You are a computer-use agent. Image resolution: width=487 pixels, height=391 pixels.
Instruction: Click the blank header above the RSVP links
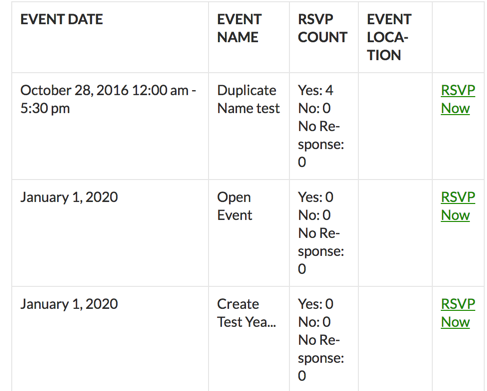click(458, 37)
